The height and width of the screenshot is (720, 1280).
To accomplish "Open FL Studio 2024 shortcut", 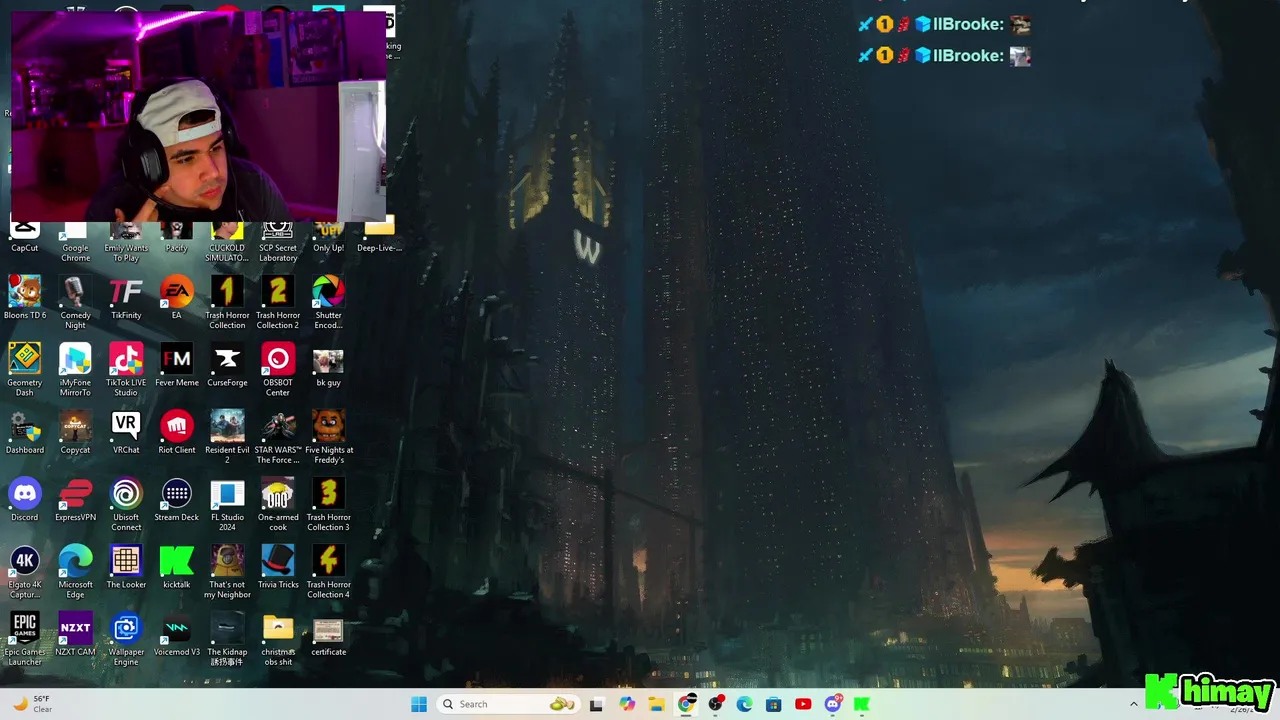I will [227, 504].
